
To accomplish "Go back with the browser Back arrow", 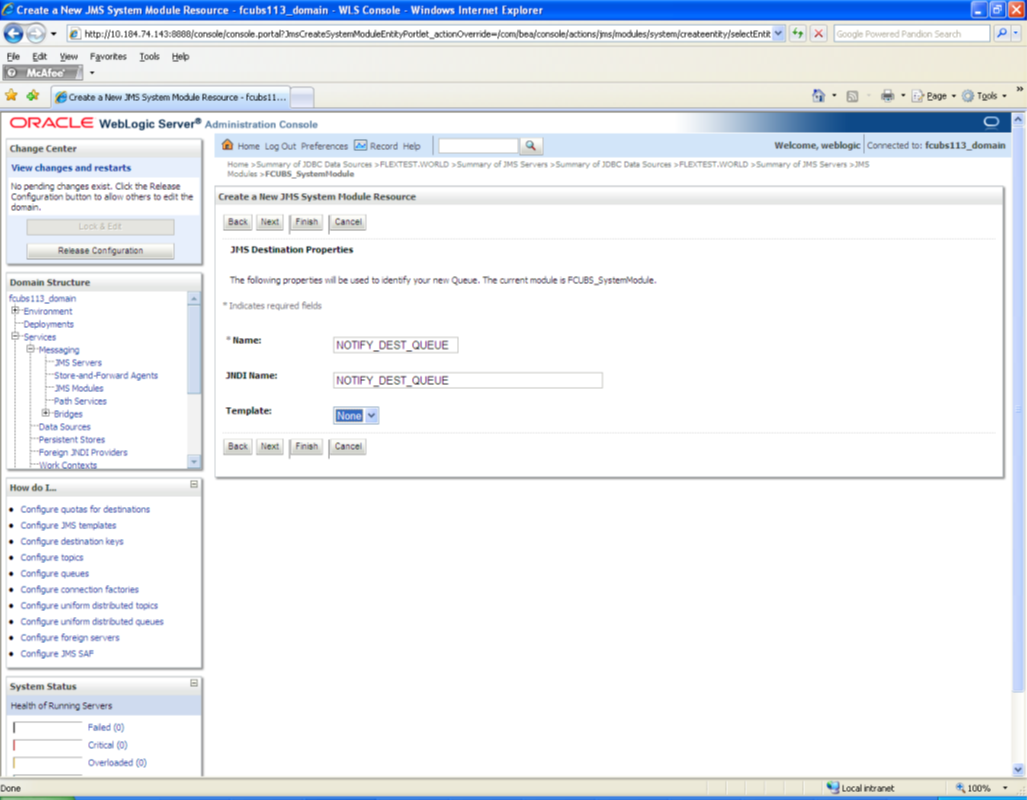I will click(14, 33).
